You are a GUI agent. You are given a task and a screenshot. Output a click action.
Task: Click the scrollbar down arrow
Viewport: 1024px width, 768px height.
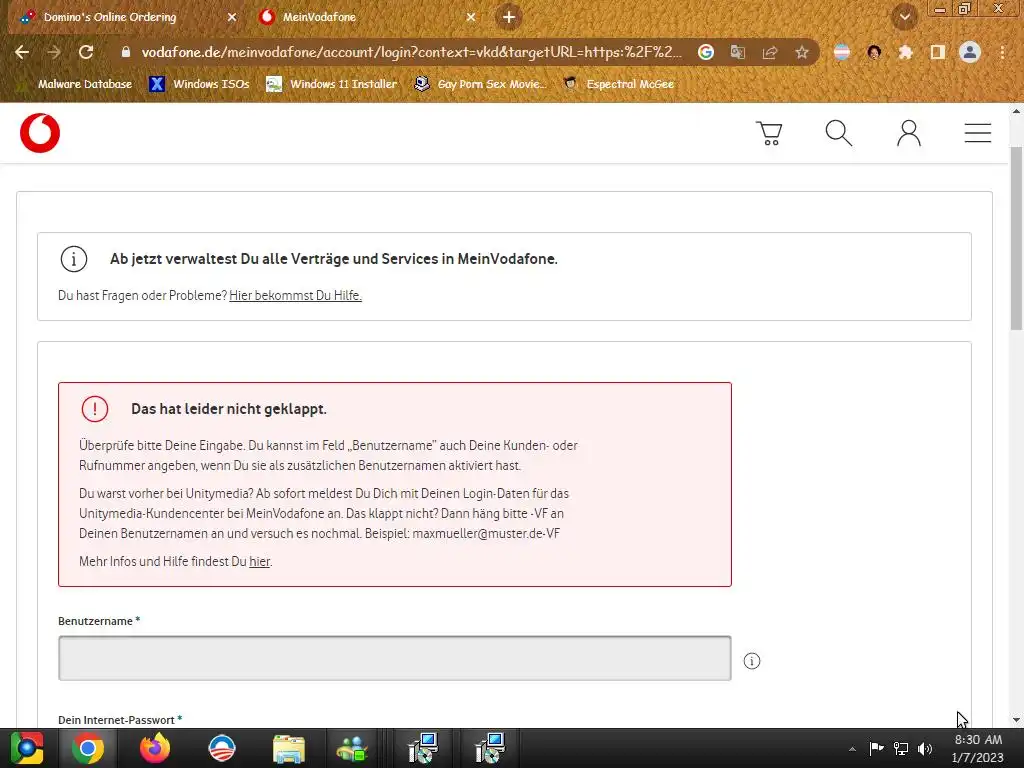click(1016, 720)
